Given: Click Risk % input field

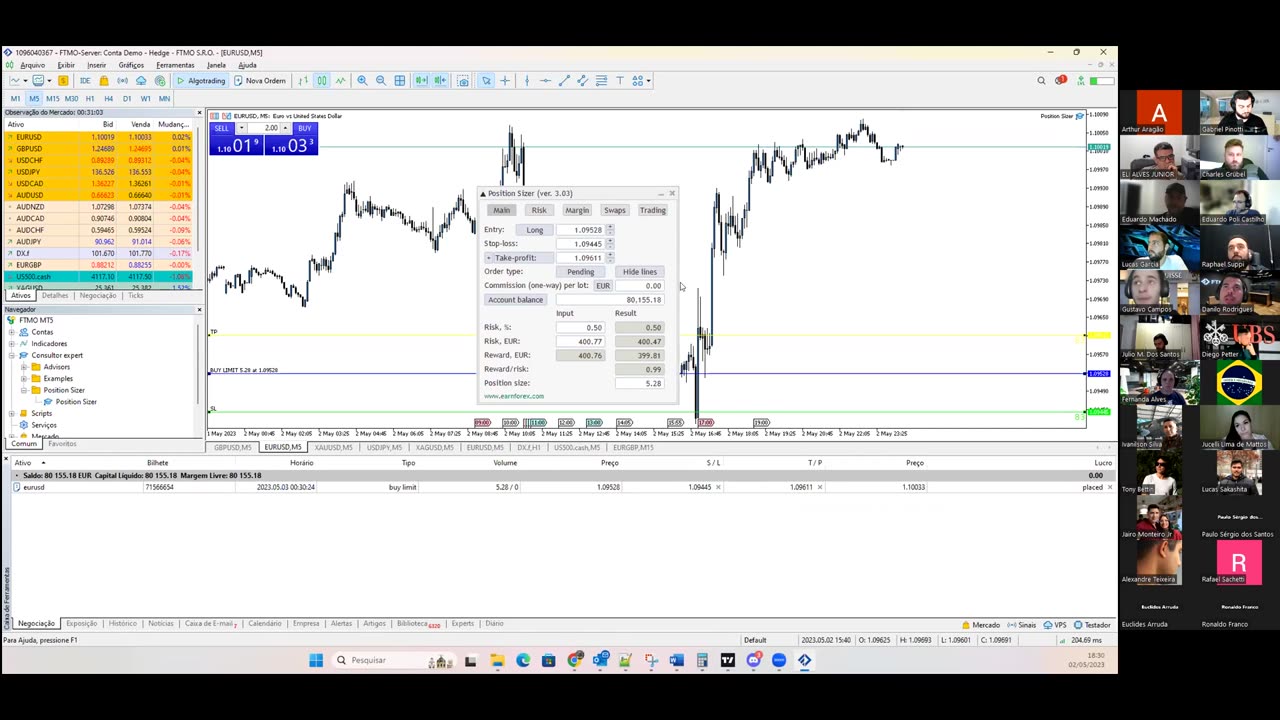Looking at the screenshot, I should pyautogui.click(x=582, y=327).
